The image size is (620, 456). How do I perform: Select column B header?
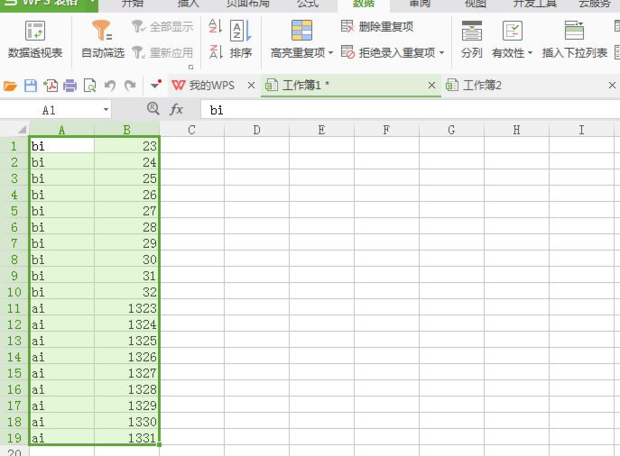[127, 130]
